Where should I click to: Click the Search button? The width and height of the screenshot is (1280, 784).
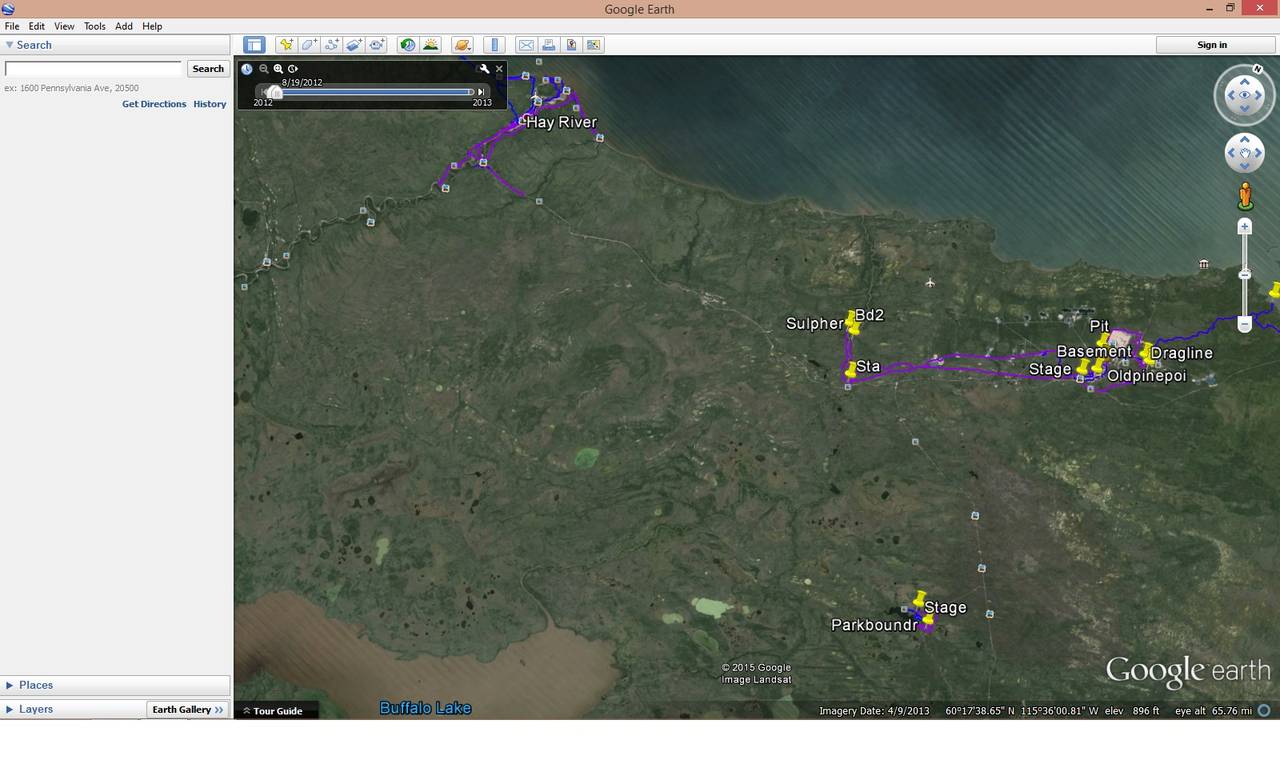(208, 69)
